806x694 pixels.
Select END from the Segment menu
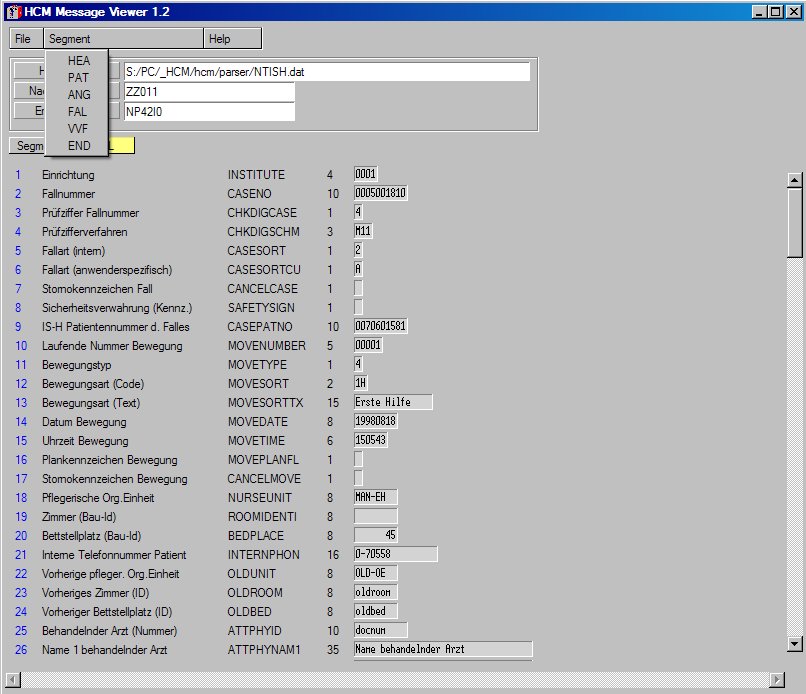(x=79, y=146)
